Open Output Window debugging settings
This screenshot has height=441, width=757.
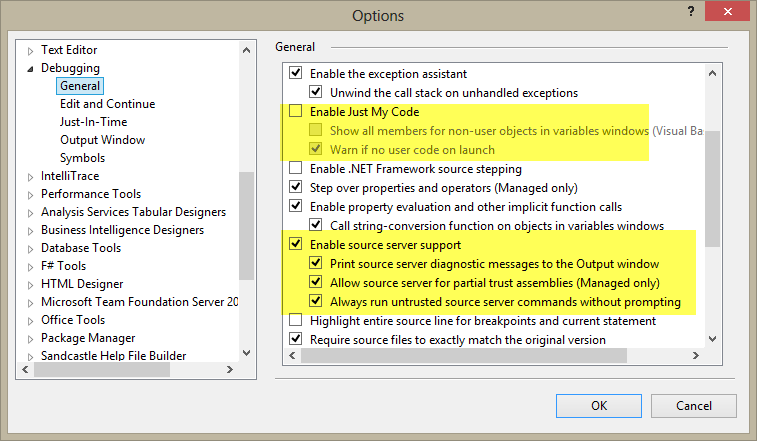point(102,140)
